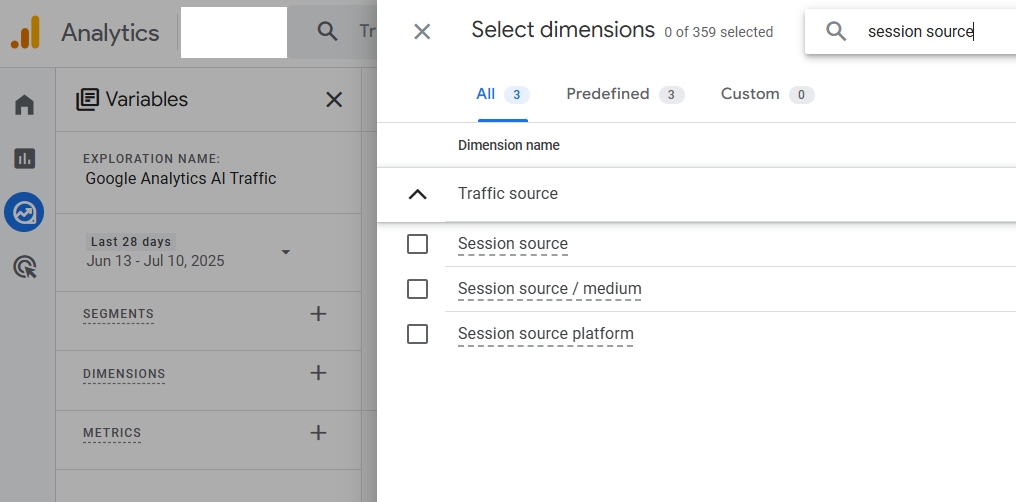Add a new segment with plus icon
This screenshot has height=502, width=1016.
[x=318, y=314]
